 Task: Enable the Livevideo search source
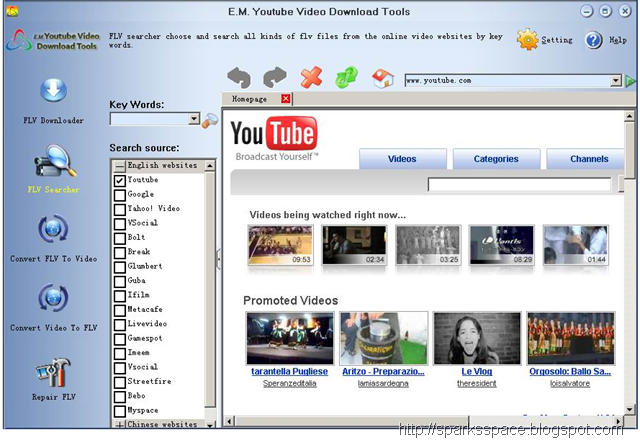tap(120, 325)
